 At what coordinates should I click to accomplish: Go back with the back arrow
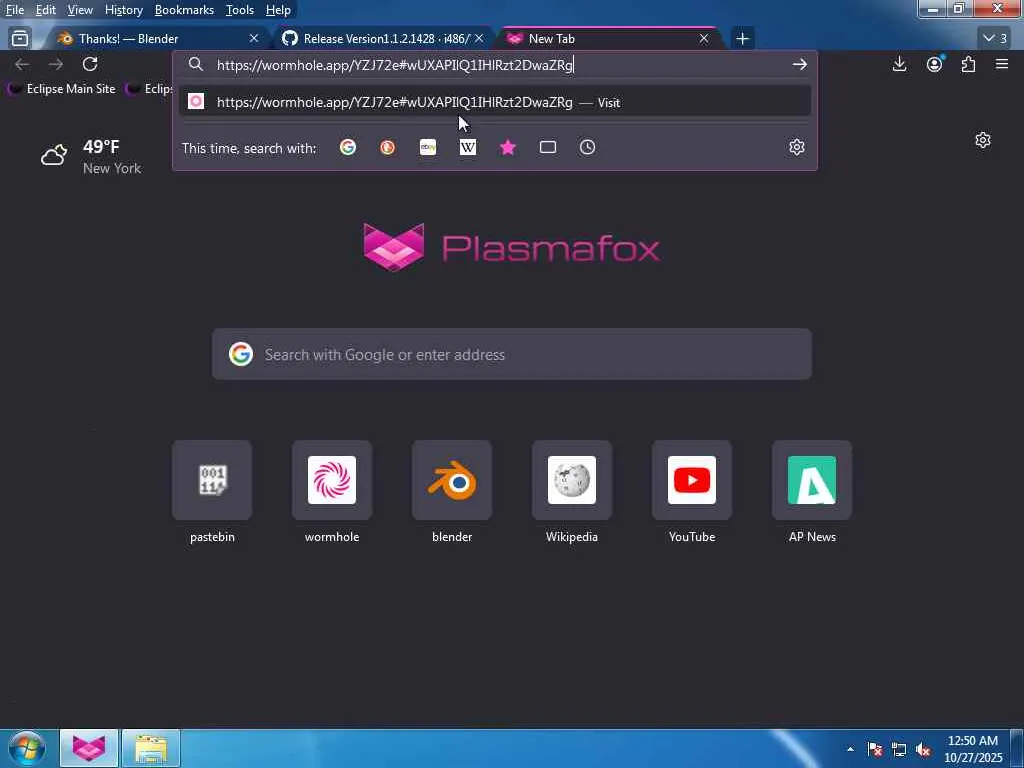click(22, 64)
